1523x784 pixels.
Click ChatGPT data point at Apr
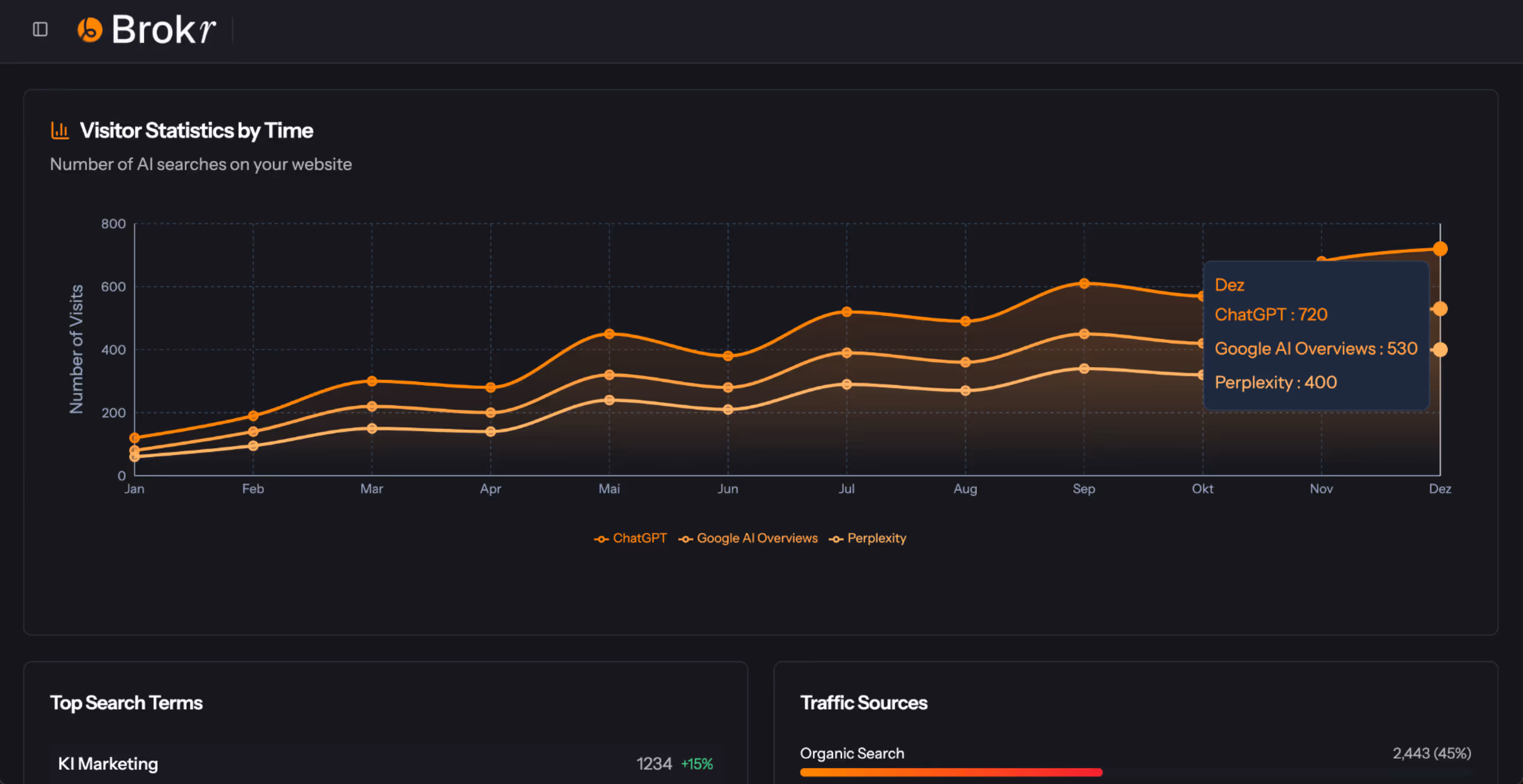491,387
